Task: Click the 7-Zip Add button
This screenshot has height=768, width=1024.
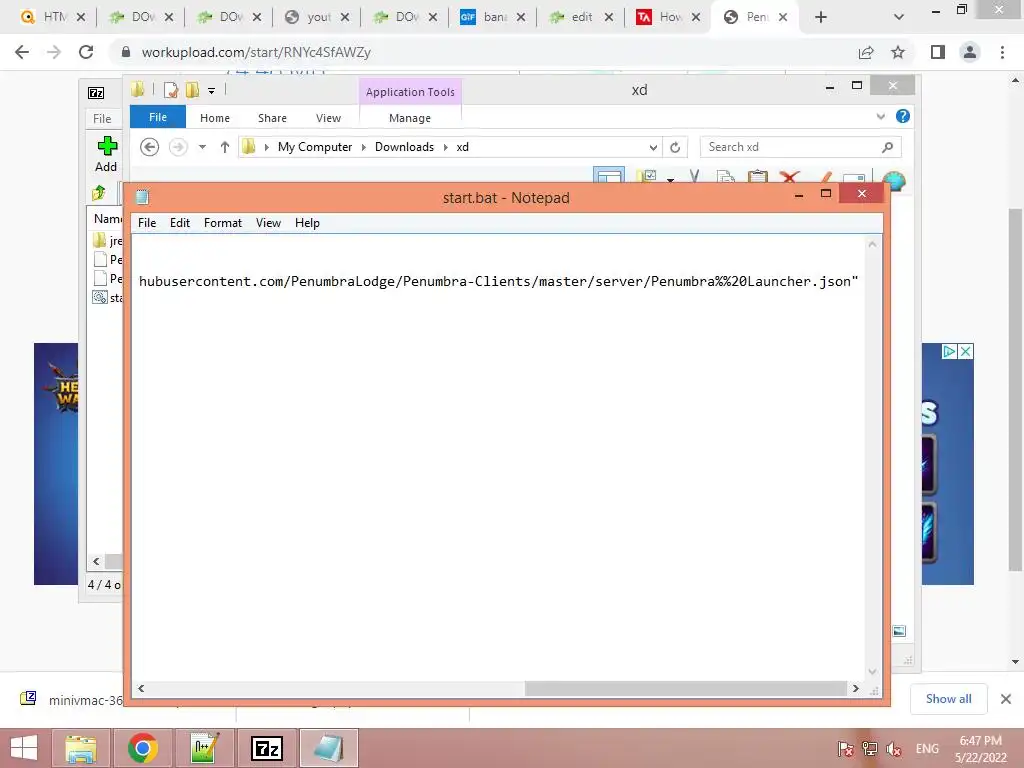Action: (106, 154)
